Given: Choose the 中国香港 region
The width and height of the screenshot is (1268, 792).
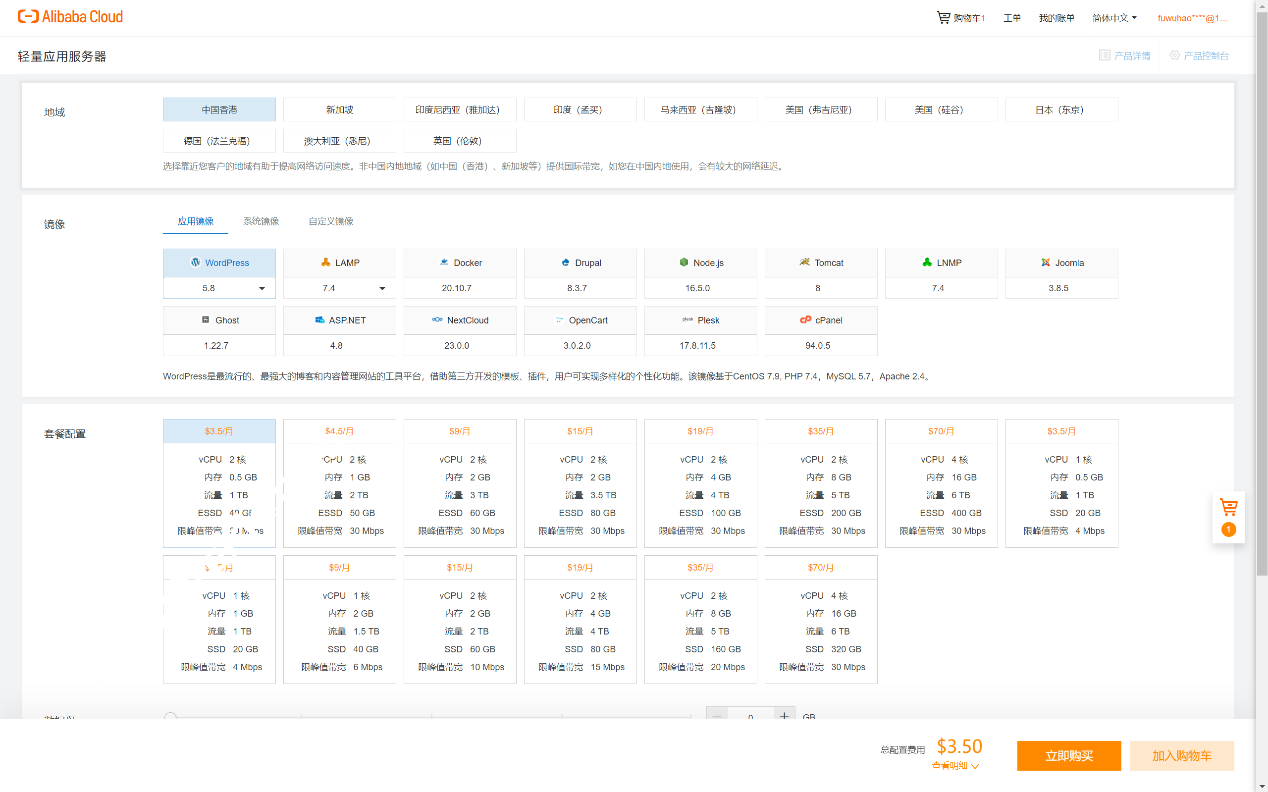Looking at the screenshot, I should (219, 110).
